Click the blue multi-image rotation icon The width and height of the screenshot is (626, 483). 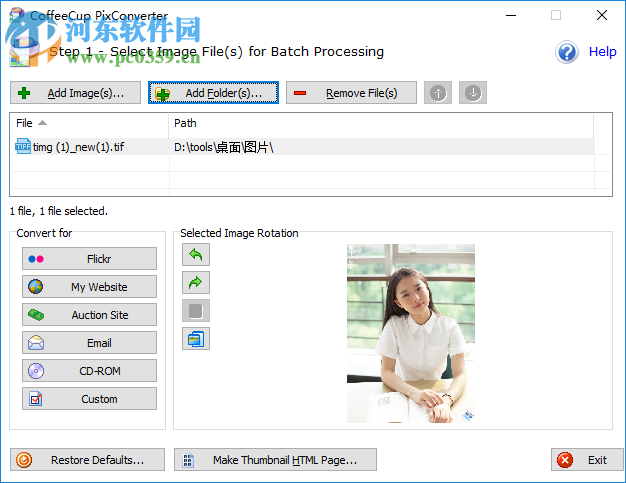pyautogui.click(x=196, y=338)
